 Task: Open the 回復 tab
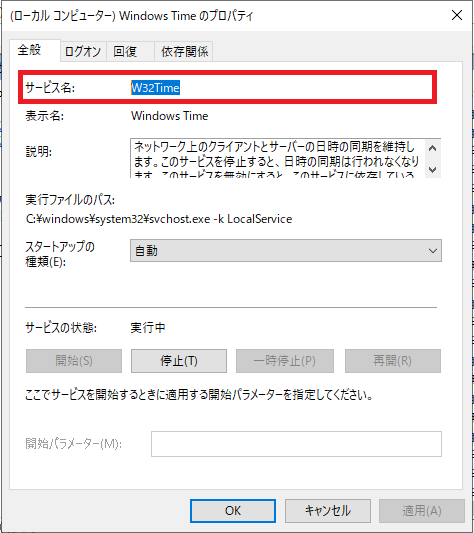click(130, 52)
